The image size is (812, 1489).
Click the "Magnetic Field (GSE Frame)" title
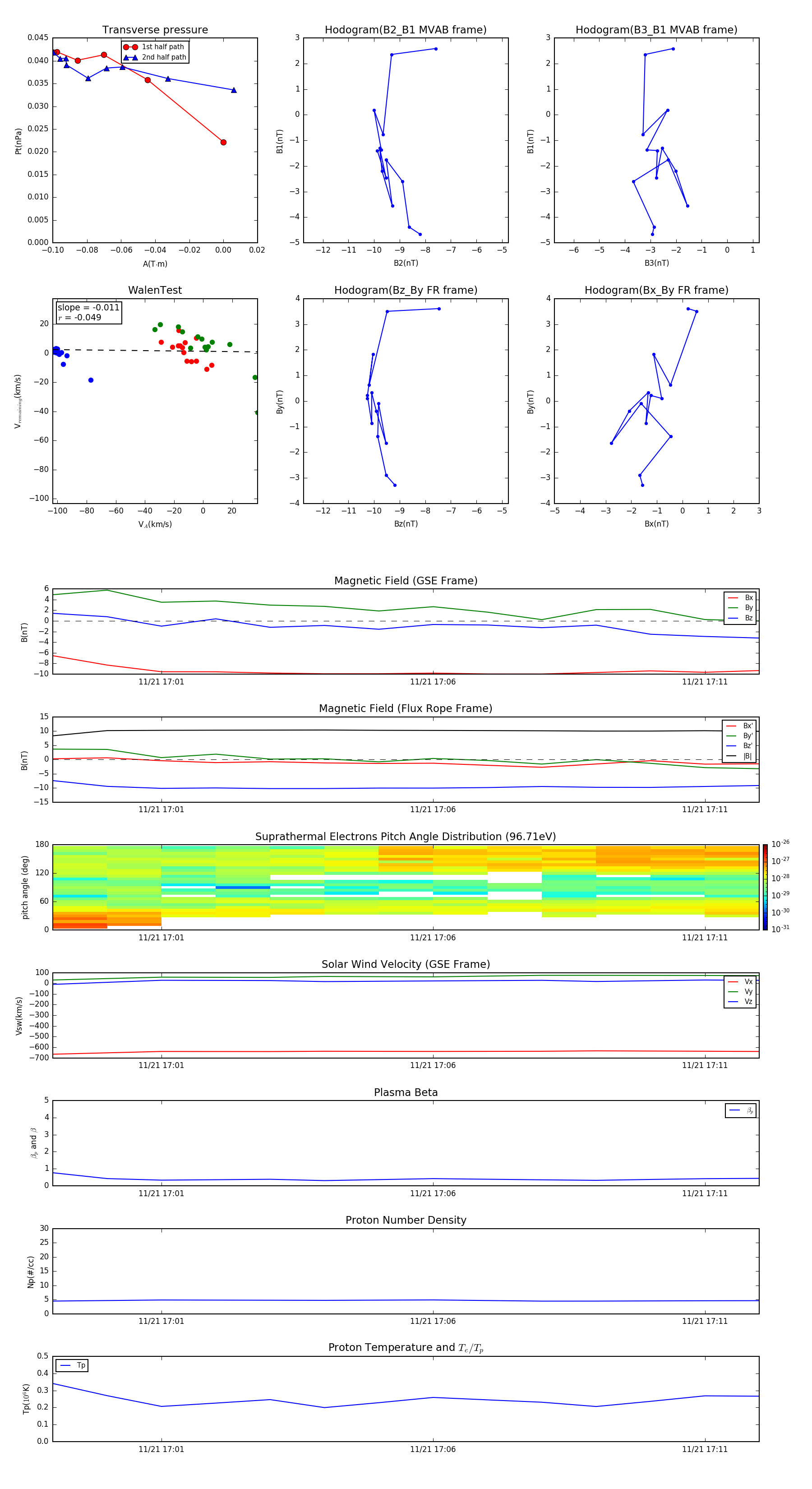pyautogui.click(x=406, y=580)
